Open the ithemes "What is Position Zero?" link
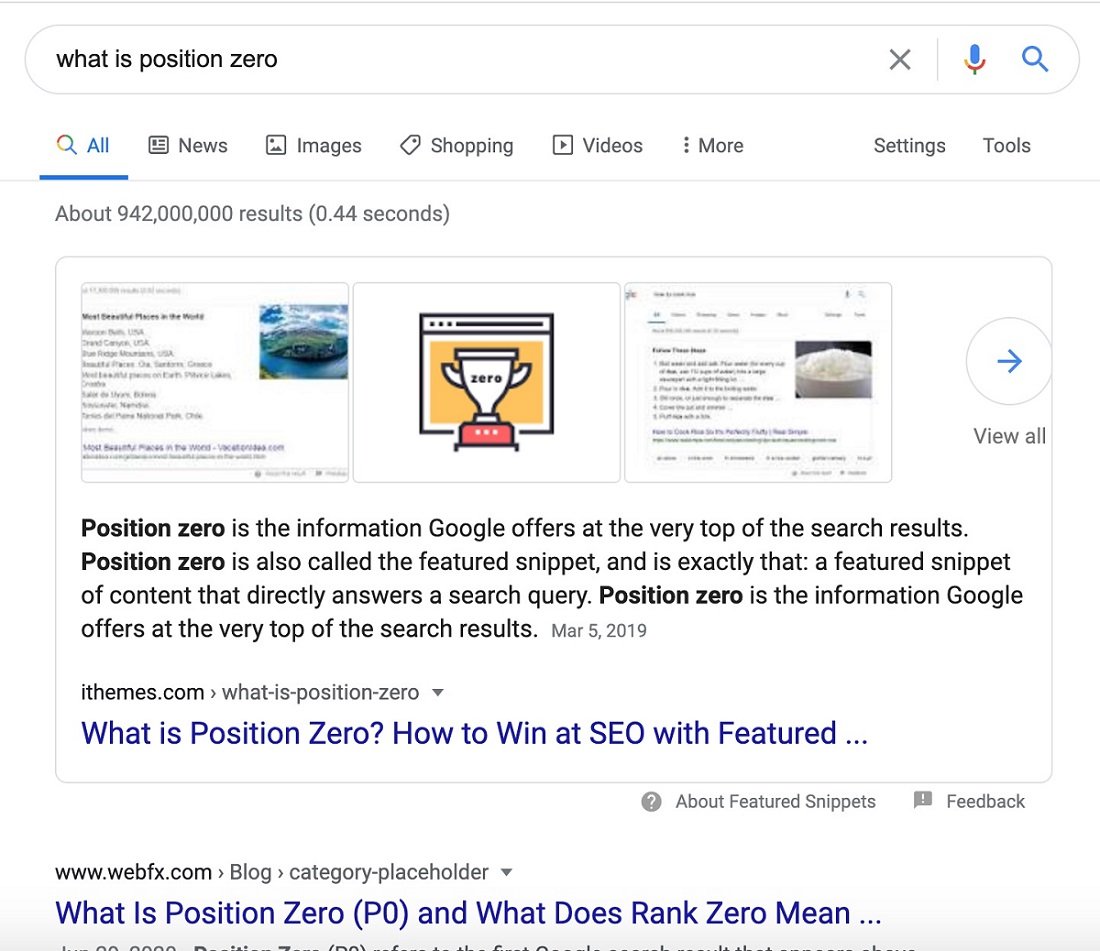 (474, 734)
